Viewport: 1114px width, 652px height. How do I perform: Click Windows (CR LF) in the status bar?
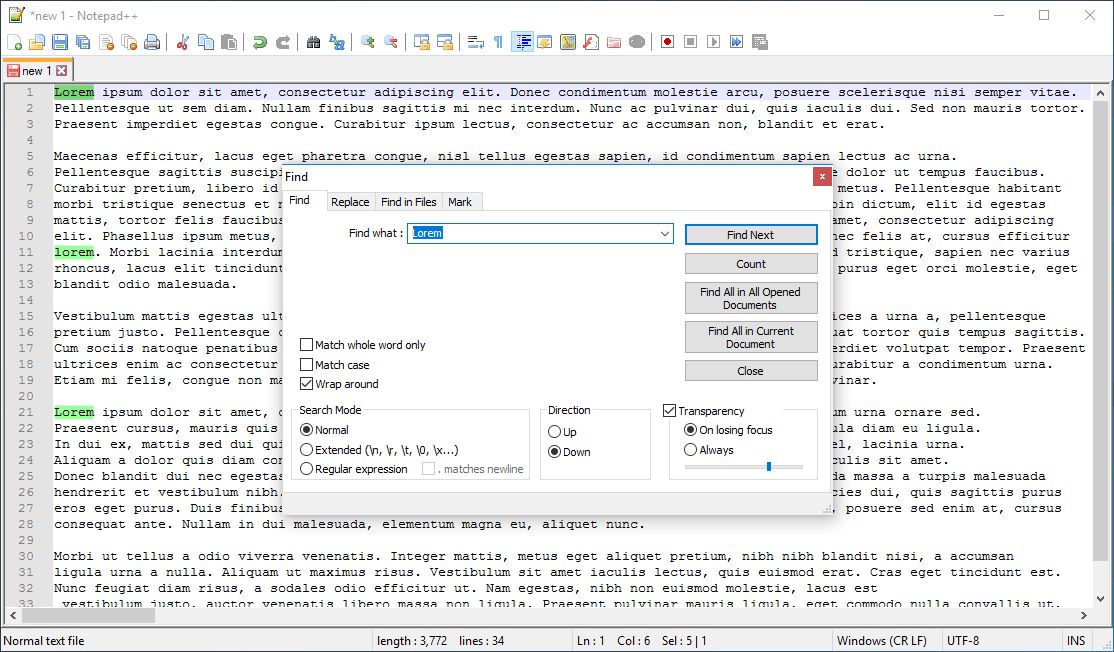point(882,641)
